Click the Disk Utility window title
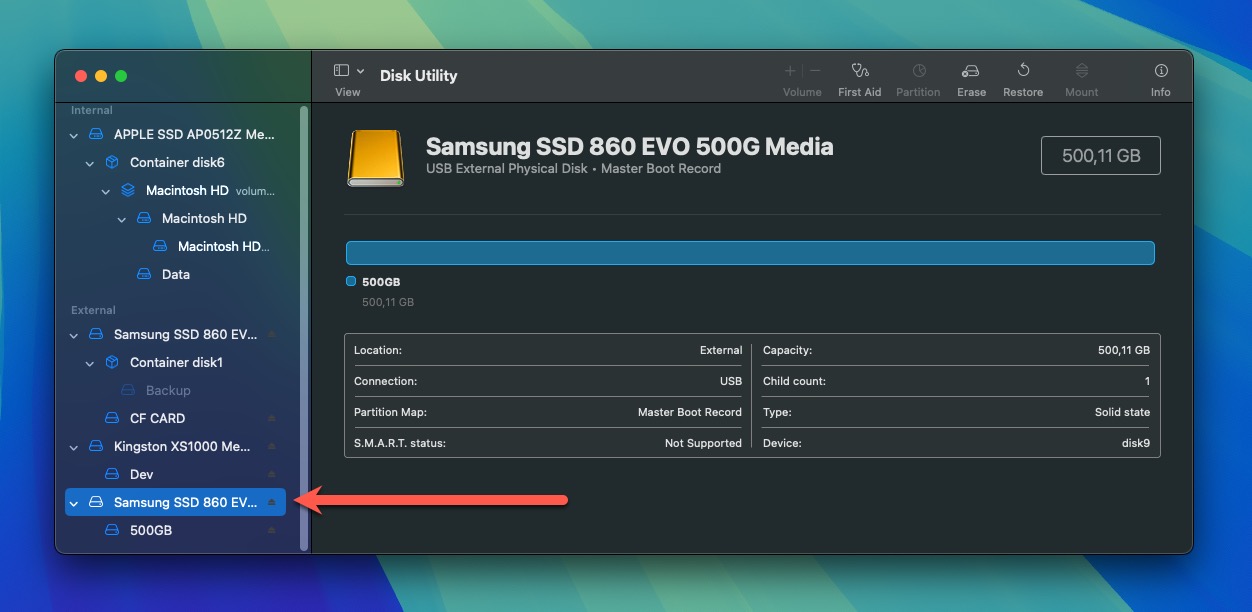Image resolution: width=1252 pixels, height=612 pixels. pos(418,75)
